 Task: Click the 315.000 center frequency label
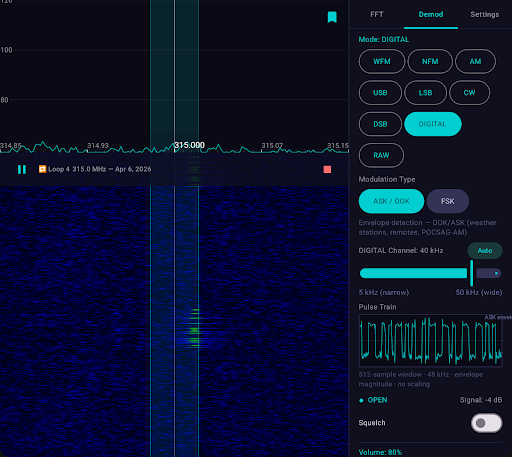coord(189,145)
